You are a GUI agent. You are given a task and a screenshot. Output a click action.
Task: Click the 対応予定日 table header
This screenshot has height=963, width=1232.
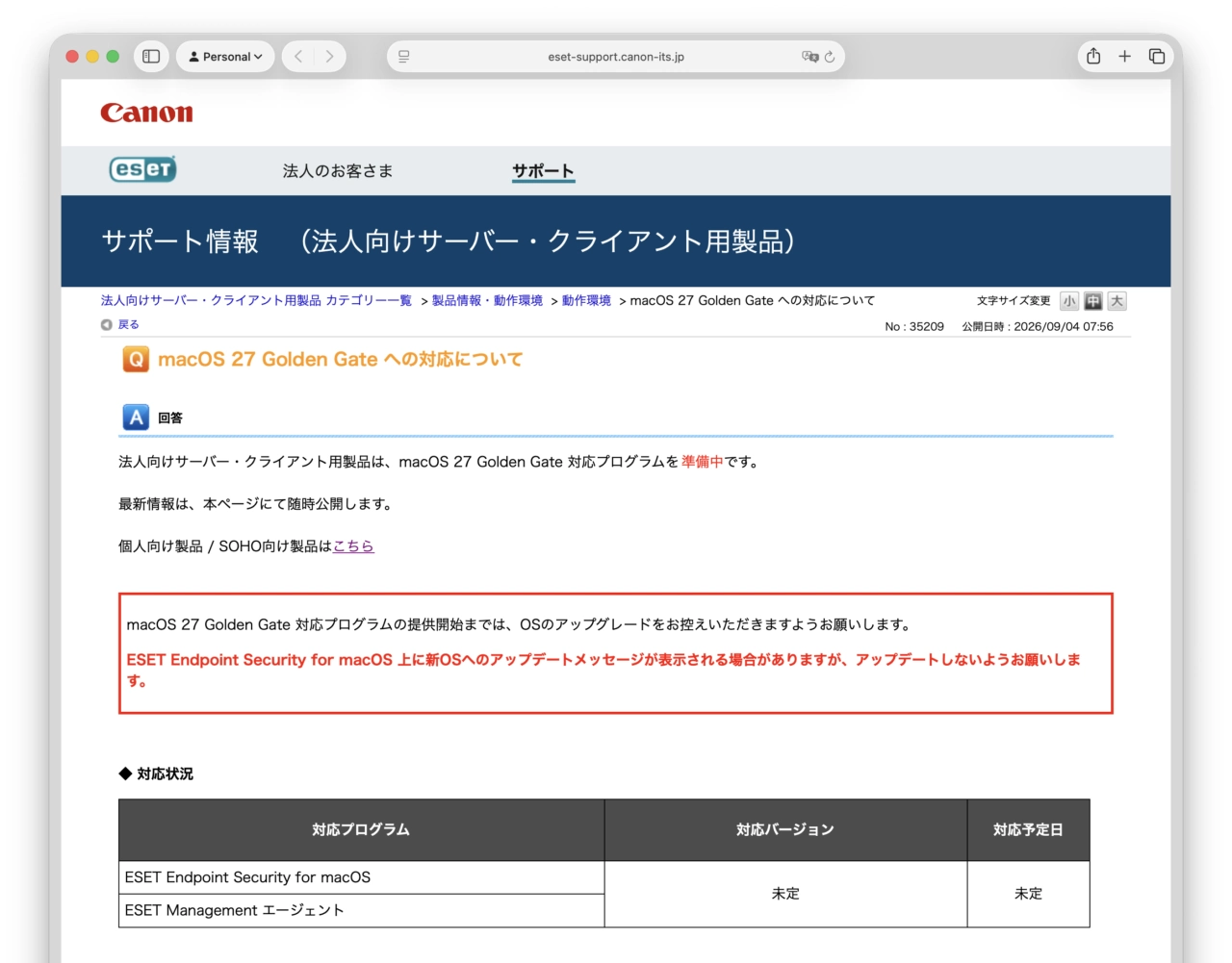pos(1028,829)
